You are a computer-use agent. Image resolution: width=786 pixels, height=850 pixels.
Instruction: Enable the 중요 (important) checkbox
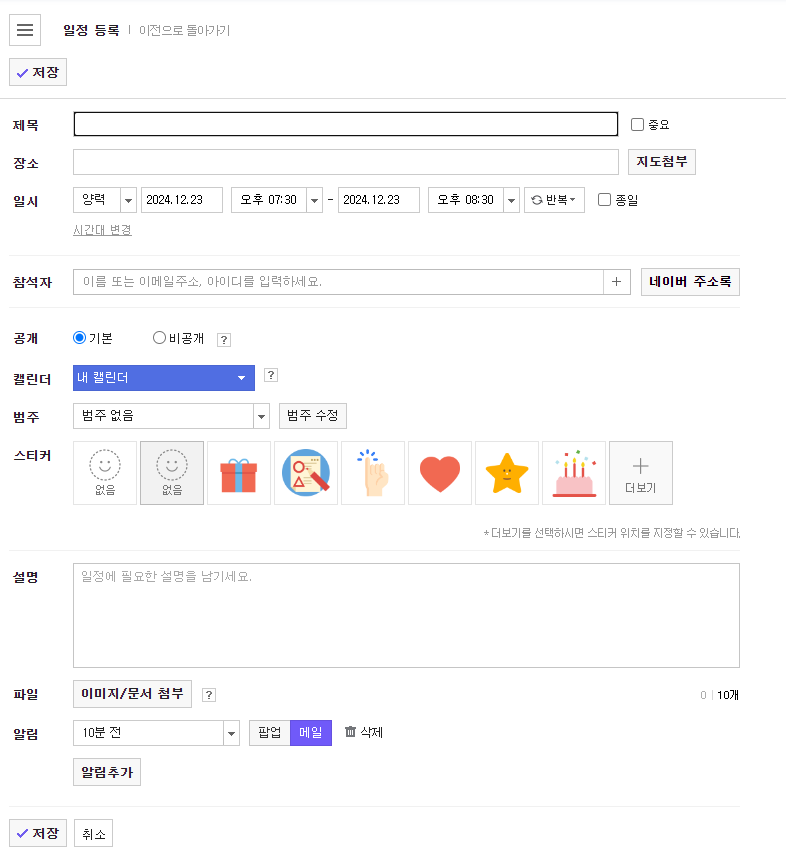point(637,124)
